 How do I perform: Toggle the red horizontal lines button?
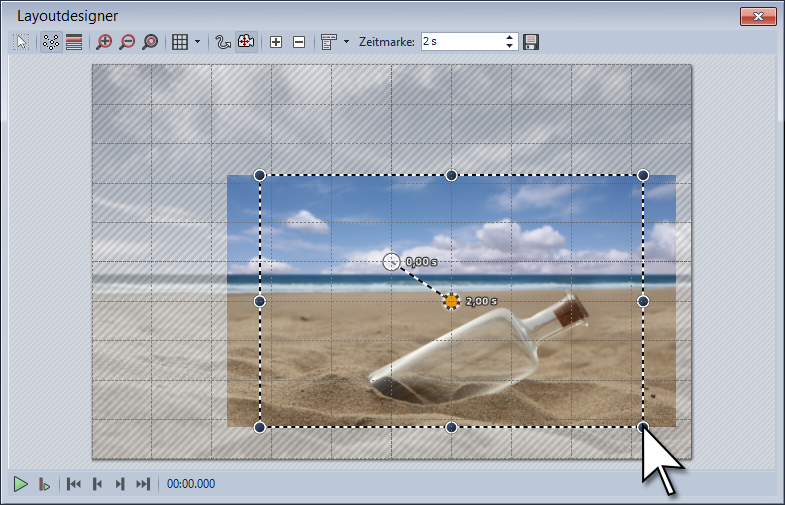(74, 42)
